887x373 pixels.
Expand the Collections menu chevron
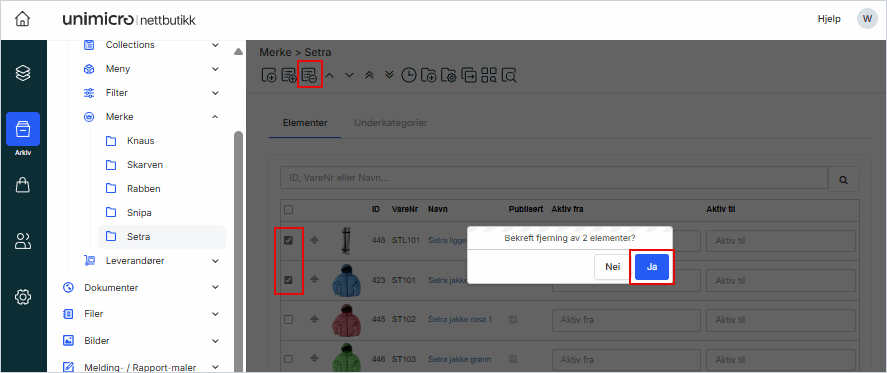215,45
